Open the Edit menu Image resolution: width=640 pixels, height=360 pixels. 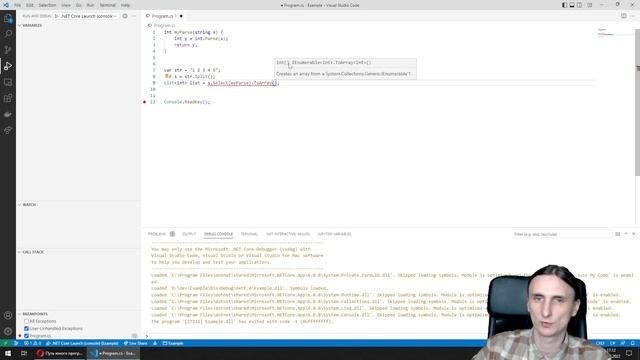pos(30,5)
